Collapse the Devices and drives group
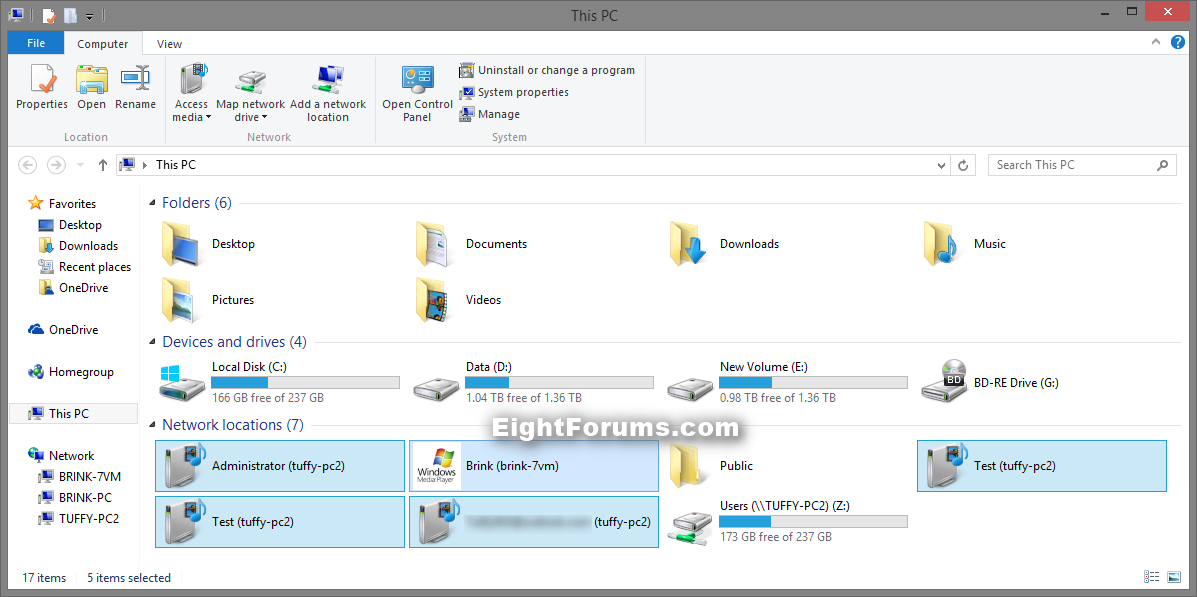The width and height of the screenshot is (1197, 597). coord(153,343)
